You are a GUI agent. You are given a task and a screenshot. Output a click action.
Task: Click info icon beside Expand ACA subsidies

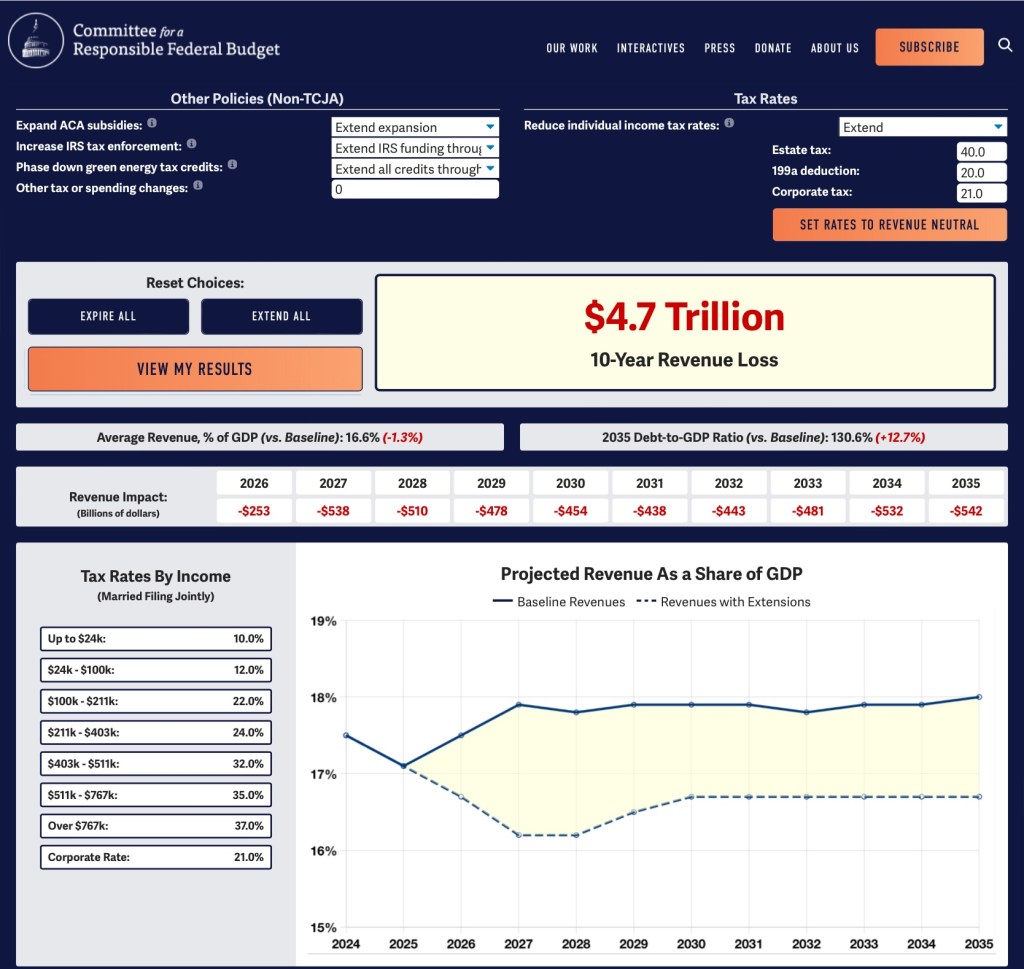(x=152, y=124)
